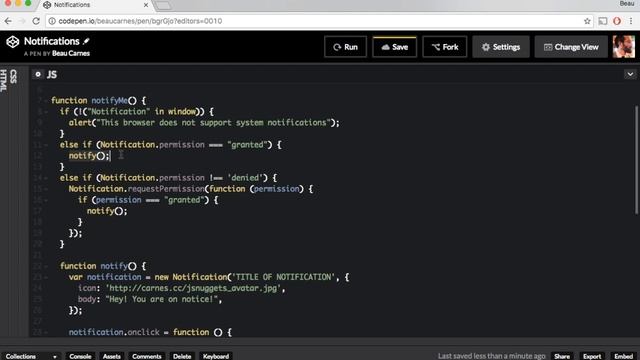Reload the browser page

pos(36,21)
